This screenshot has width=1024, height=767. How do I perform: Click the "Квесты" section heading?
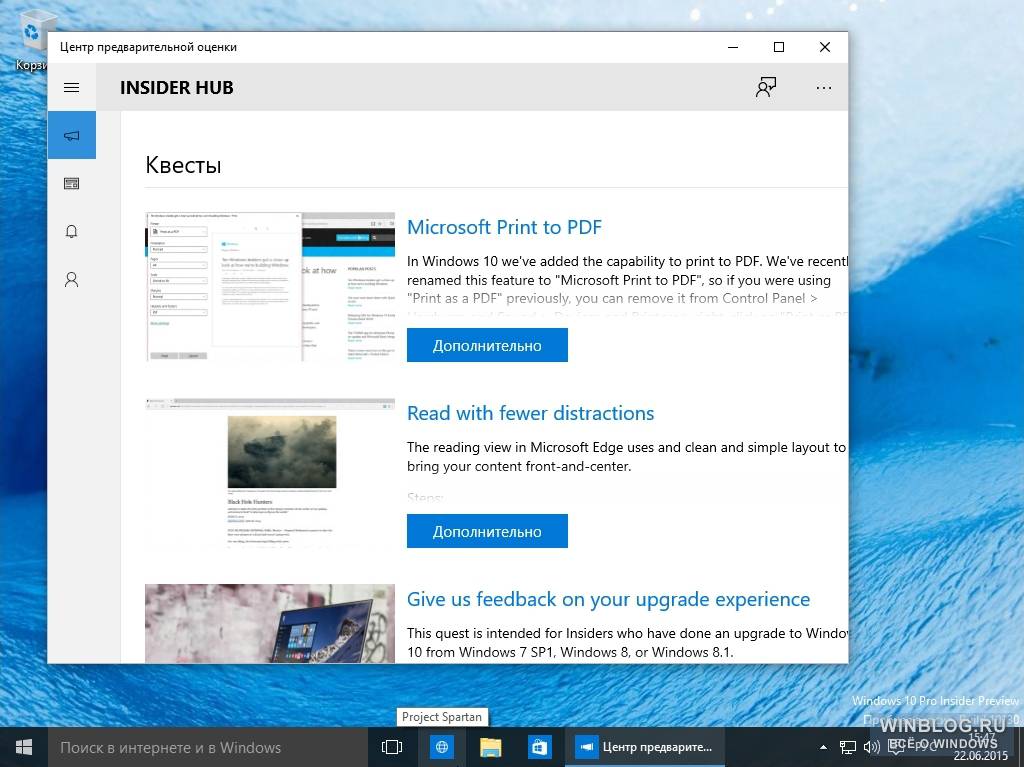(x=183, y=165)
